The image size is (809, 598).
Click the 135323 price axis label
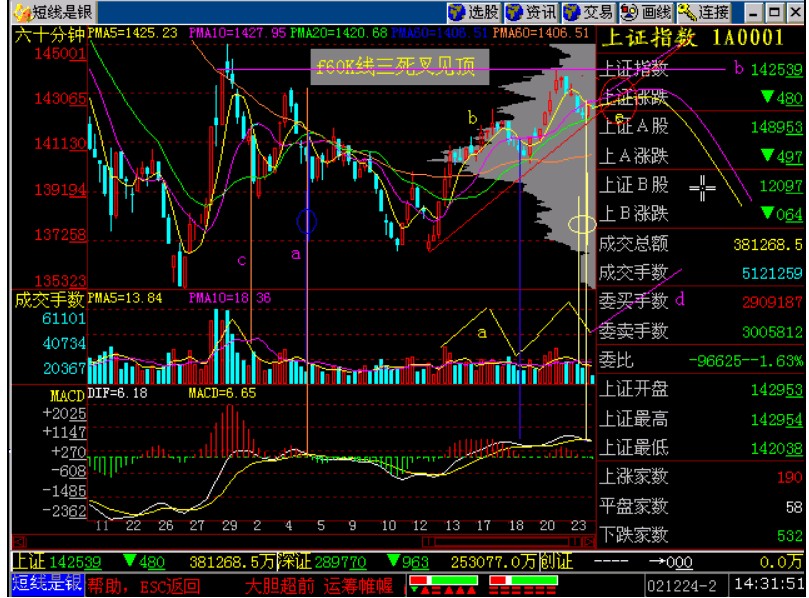(60, 281)
